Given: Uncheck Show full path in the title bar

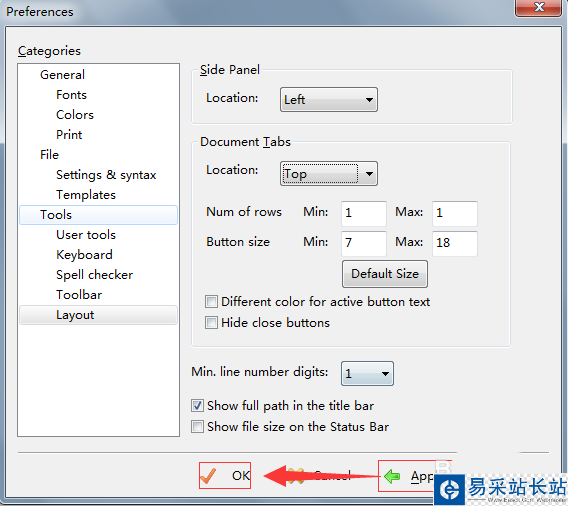Looking at the screenshot, I should [x=197, y=405].
